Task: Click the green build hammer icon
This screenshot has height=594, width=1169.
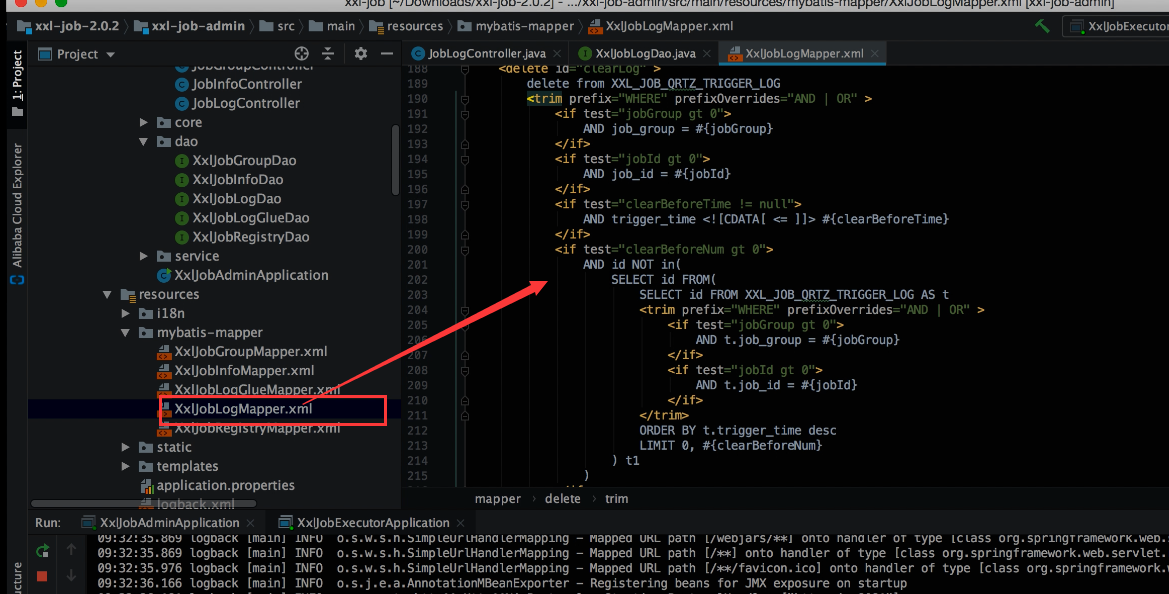Action: [1042, 26]
